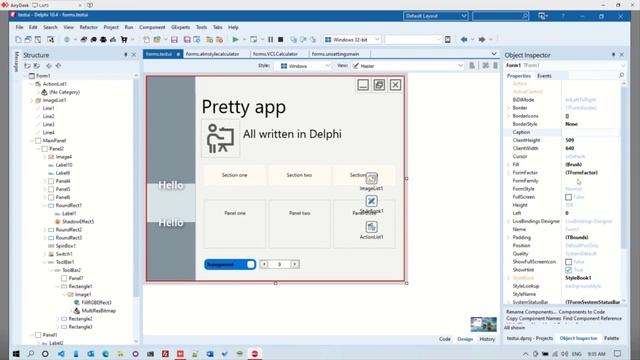The image size is (640, 360).
Task: Click Section one button on form
Action: tap(234, 175)
